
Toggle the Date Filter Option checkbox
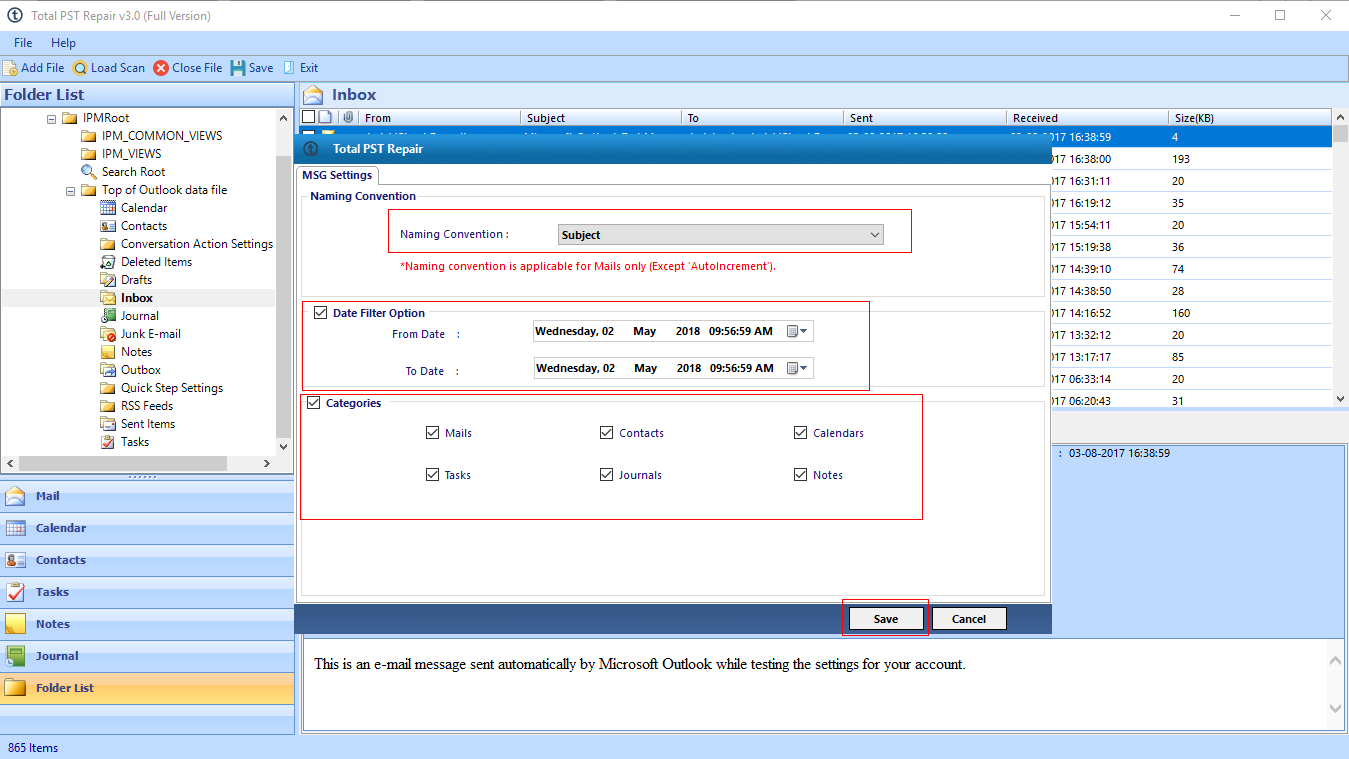(321, 313)
